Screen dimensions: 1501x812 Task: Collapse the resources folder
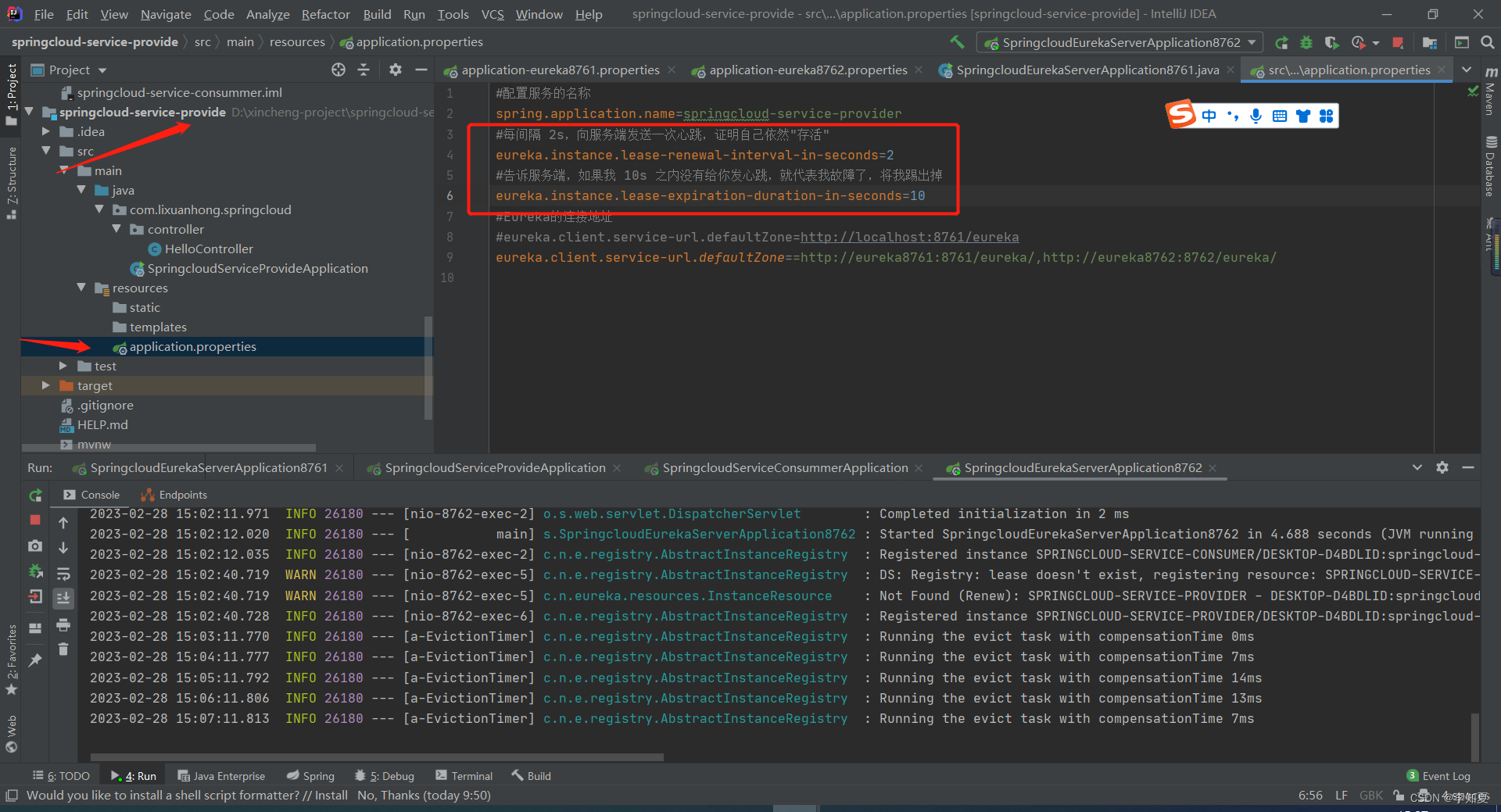coord(81,288)
